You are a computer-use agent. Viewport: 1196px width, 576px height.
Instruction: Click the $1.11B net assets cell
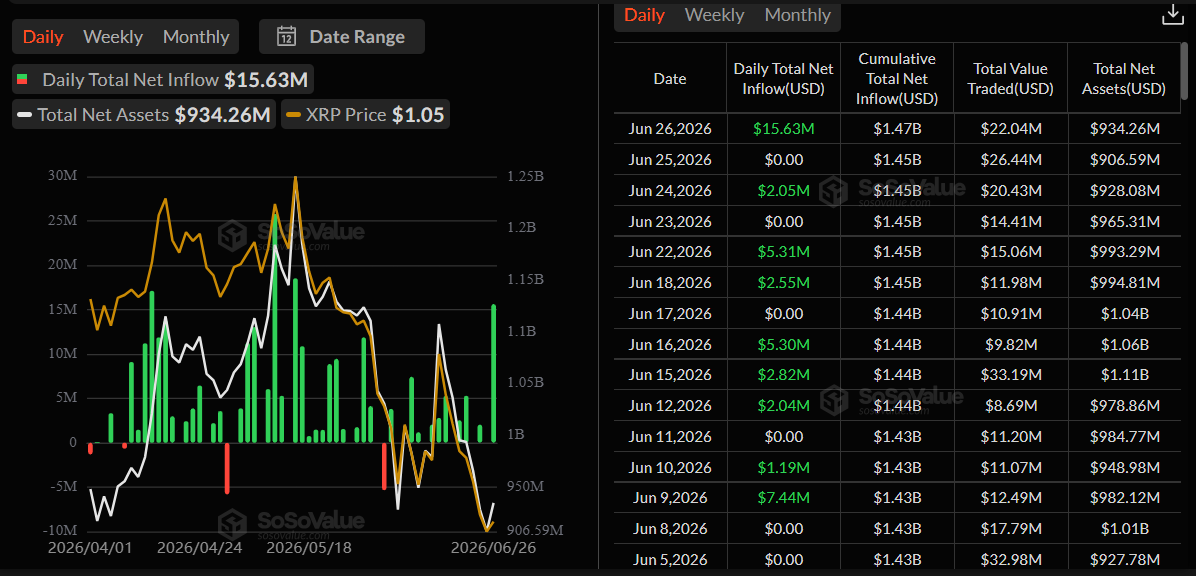[1125, 375]
